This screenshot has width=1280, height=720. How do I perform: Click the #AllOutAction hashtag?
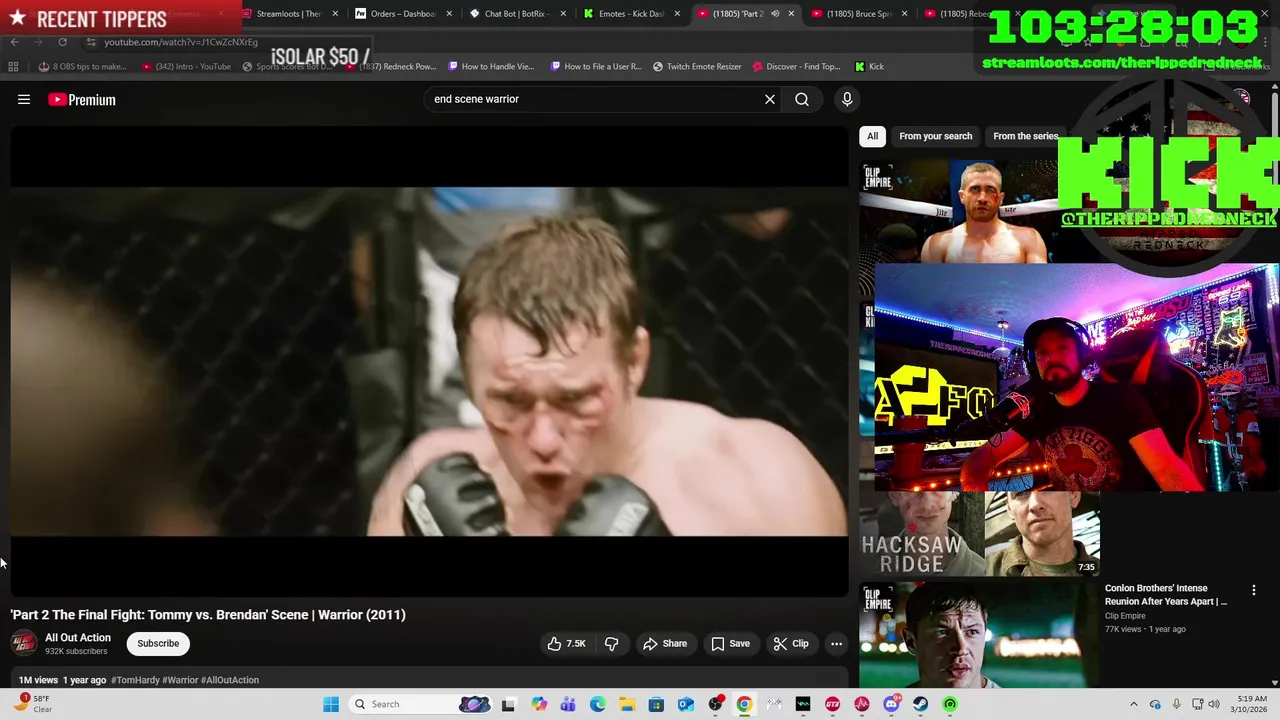(x=230, y=680)
